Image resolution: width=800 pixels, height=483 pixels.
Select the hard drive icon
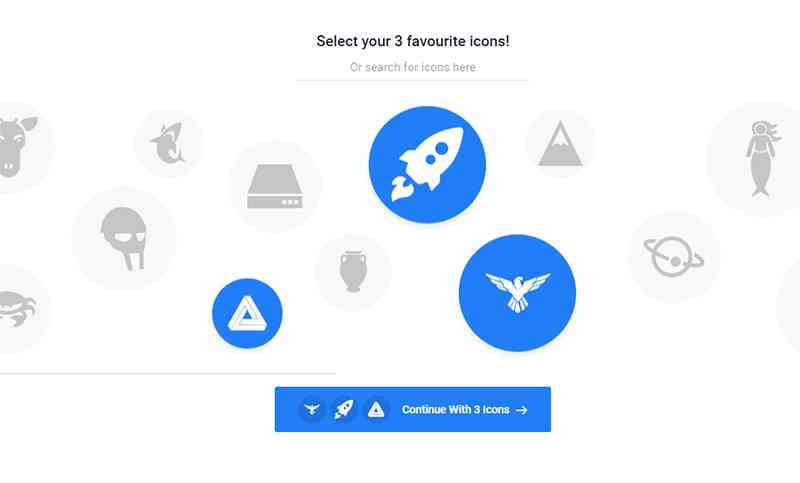coord(275,186)
